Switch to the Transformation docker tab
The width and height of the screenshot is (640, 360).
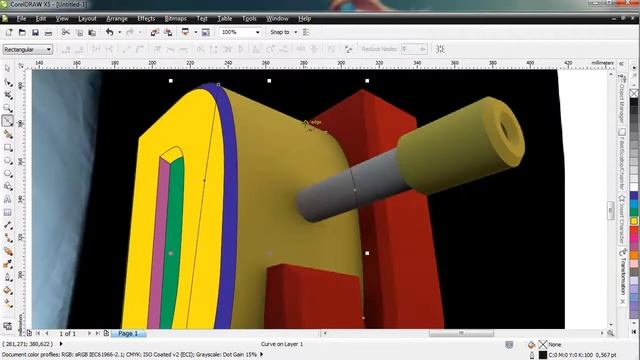point(622,271)
